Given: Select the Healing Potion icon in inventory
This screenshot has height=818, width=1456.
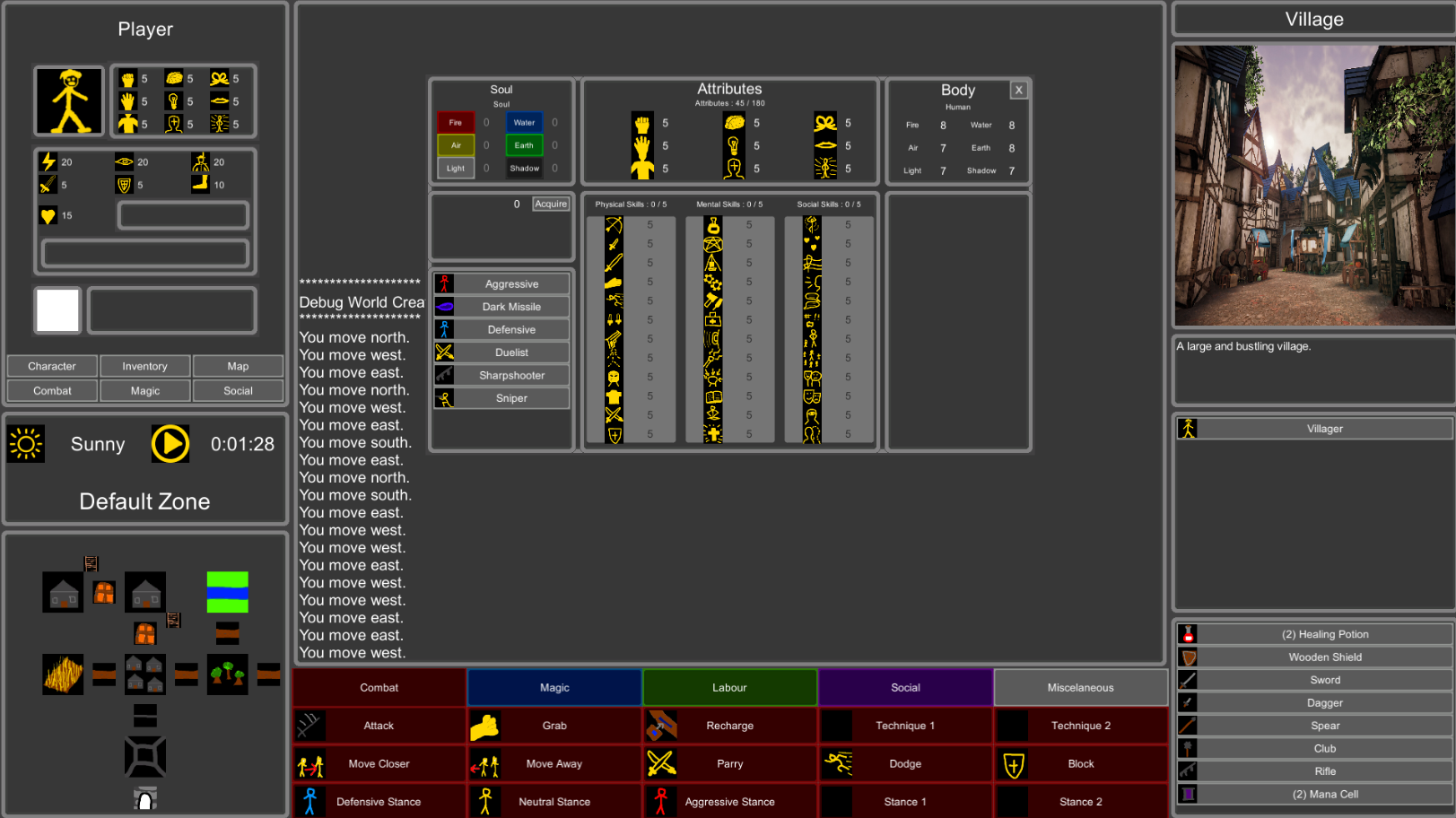Looking at the screenshot, I should [x=1188, y=634].
